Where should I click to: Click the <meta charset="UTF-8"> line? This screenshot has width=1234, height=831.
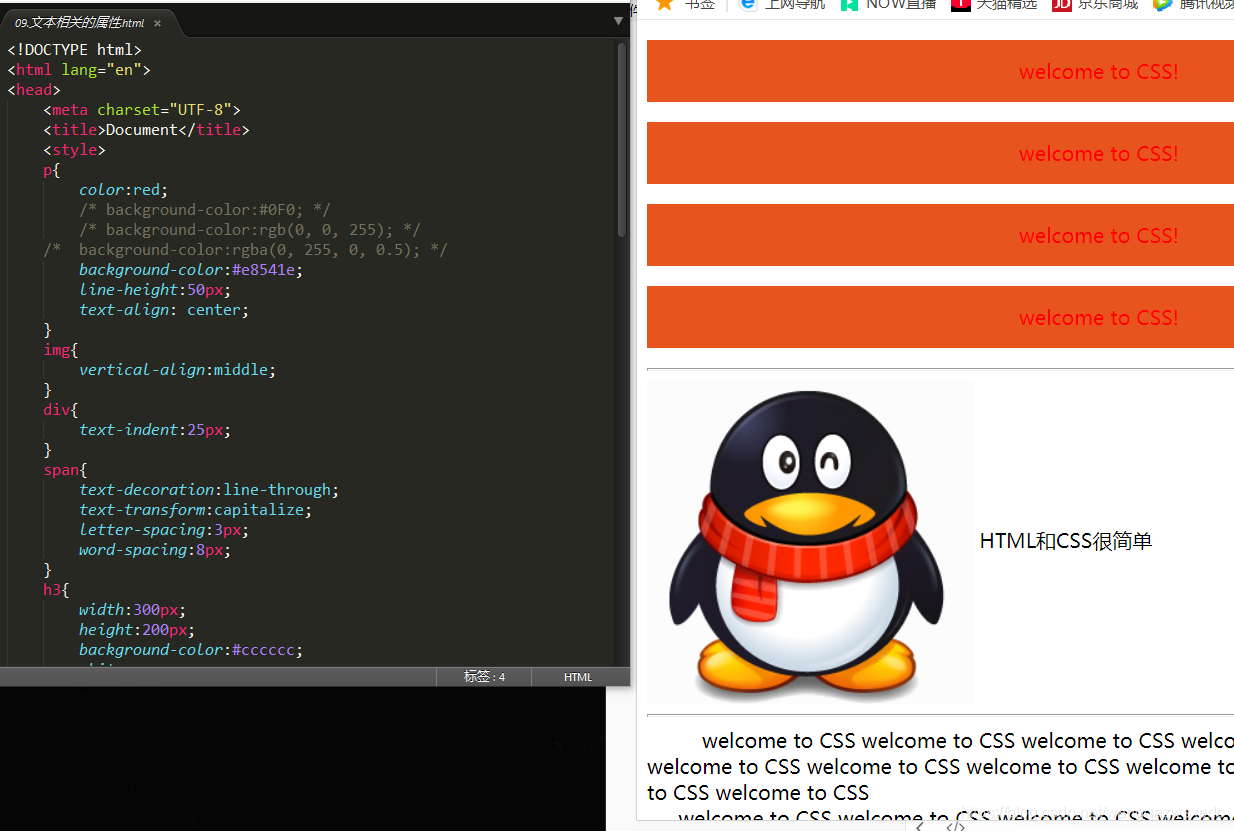tap(142, 110)
